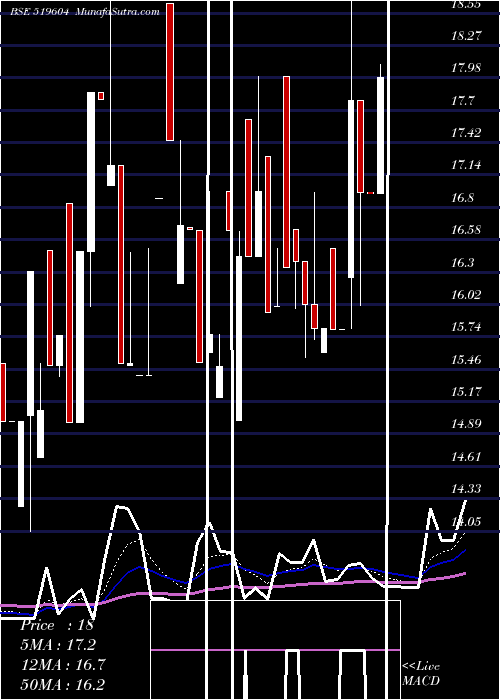Select the 16.8 price axis label
This screenshot has width=500, height=700.
click(x=462, y=198)
